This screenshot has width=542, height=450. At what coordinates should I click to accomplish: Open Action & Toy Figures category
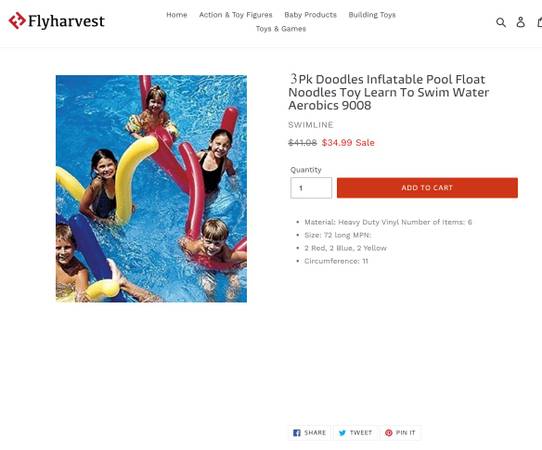pos(236,15)
